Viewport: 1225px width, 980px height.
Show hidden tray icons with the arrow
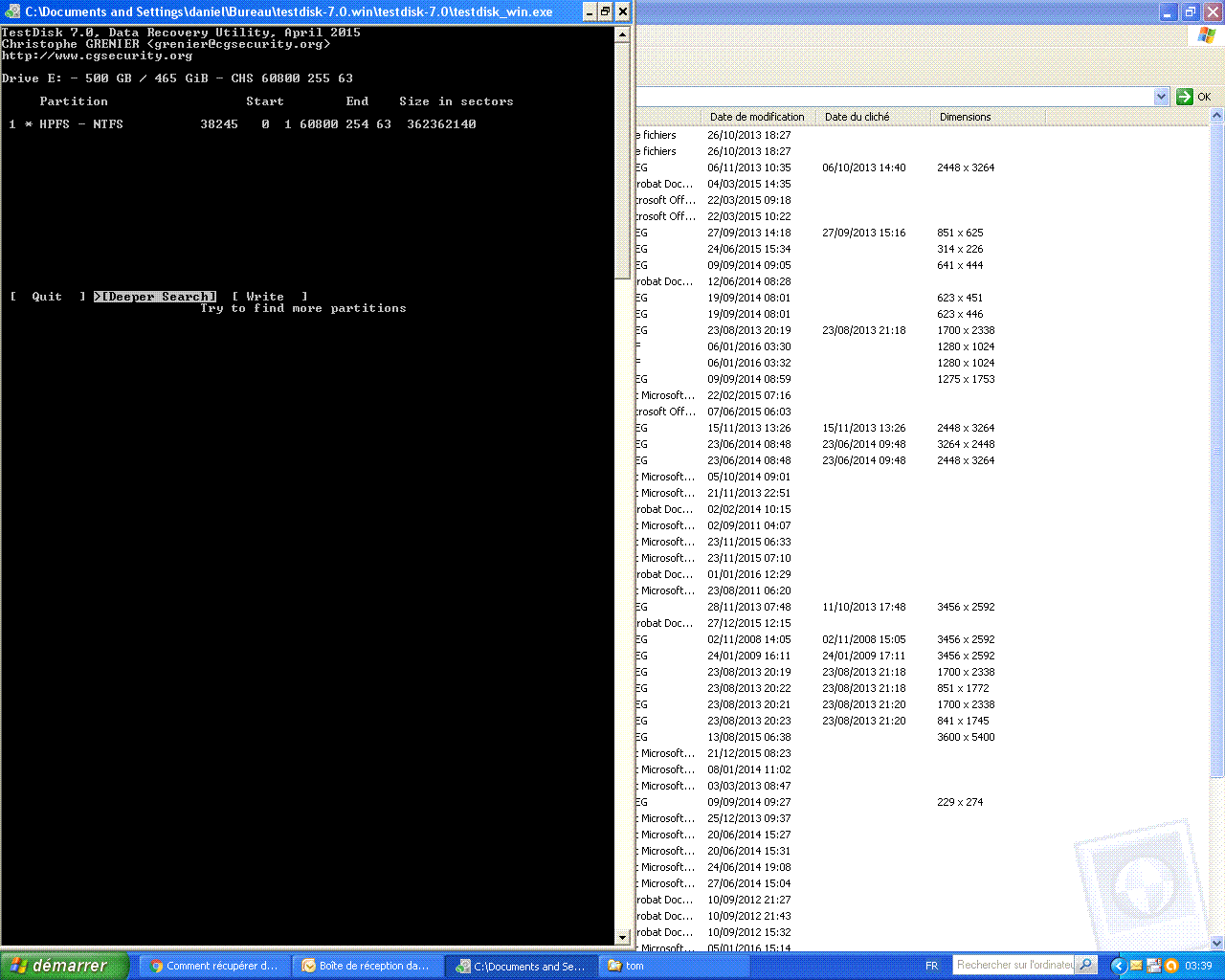(1118, 966)
